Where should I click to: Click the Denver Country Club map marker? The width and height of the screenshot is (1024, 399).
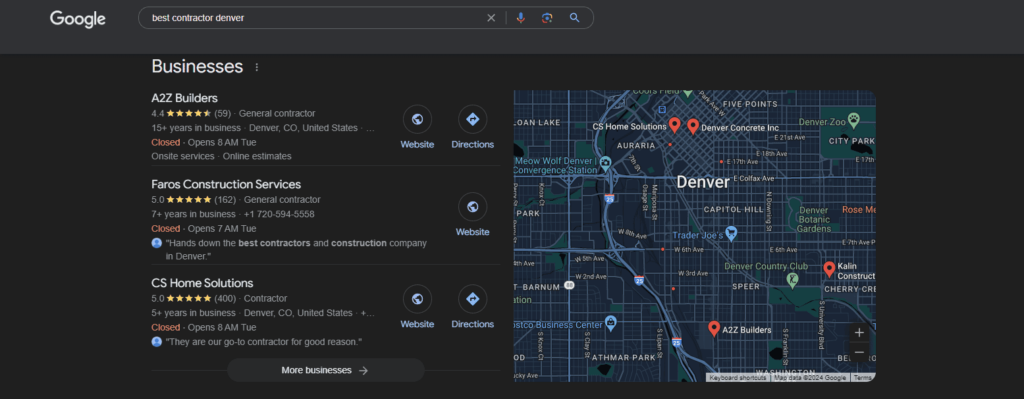click(x=792, y=279)
